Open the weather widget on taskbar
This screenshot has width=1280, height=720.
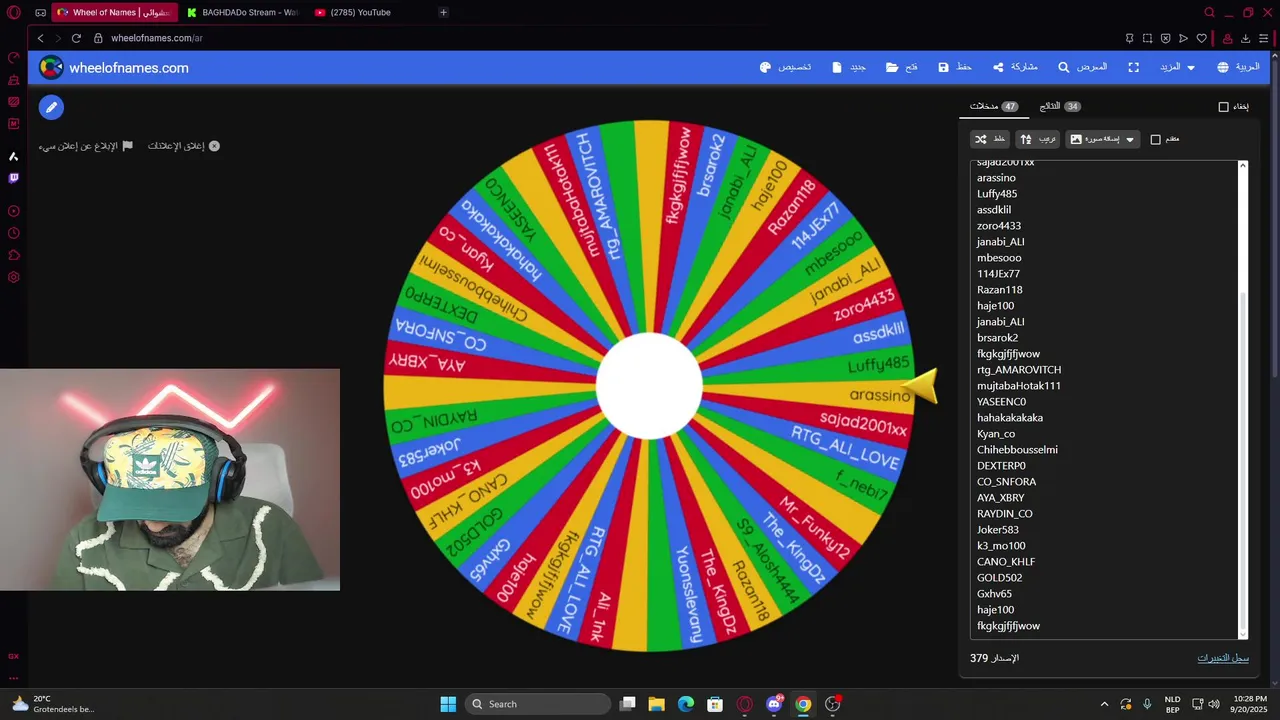click(x=53, y=704)
